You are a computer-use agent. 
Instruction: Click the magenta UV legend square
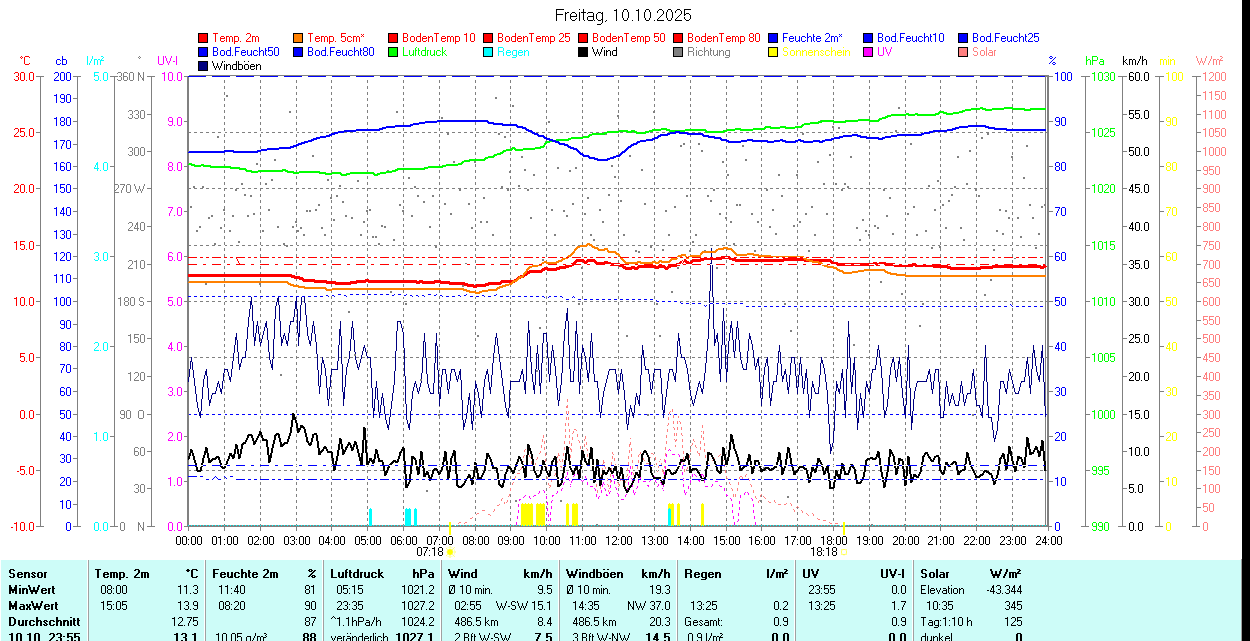tap(869, 52)
